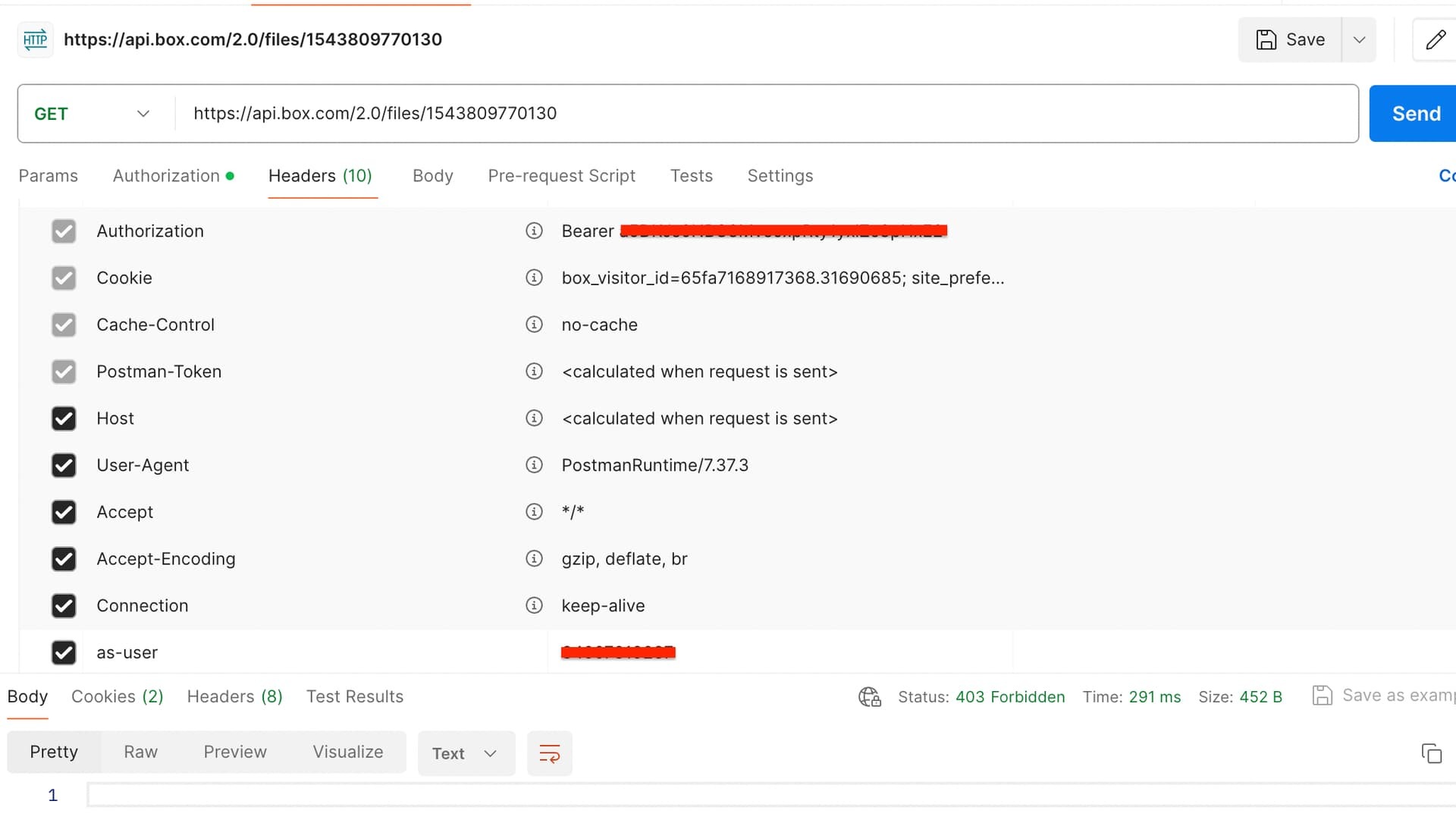1456x823 pixels.
Task: Switch to the Pre-request Script tab
Action: [562, 176]
